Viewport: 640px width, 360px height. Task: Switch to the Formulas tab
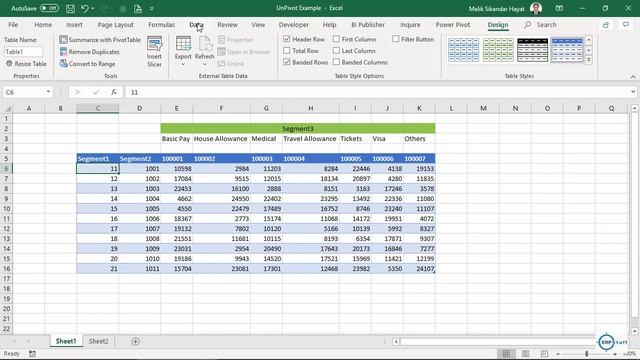tap(161, 25)
